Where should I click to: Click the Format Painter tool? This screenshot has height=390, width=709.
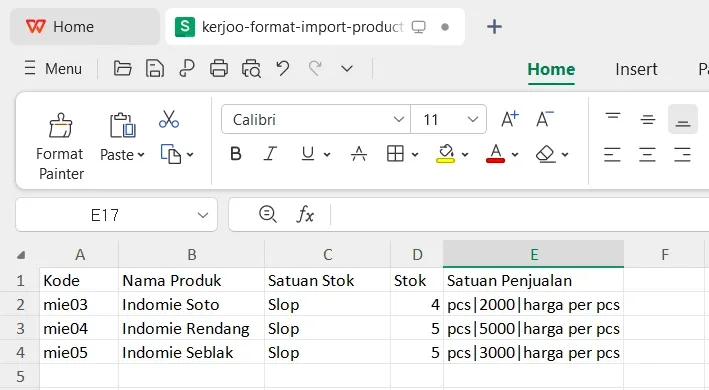[x=60, y=146]
